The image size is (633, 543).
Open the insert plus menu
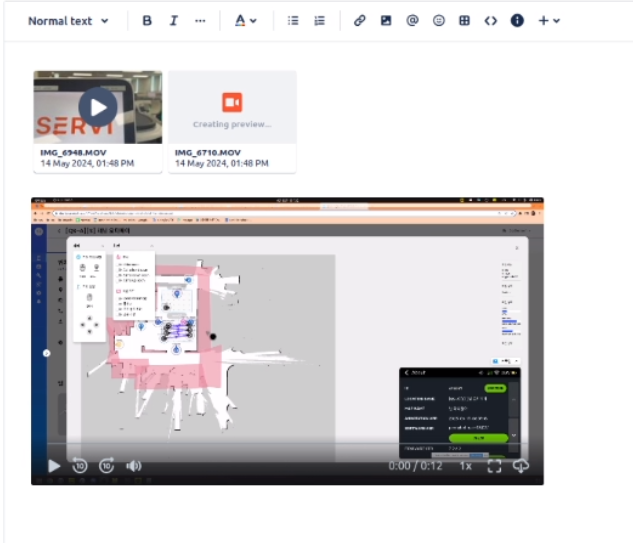pyautogui.click(x=549, y=21)
